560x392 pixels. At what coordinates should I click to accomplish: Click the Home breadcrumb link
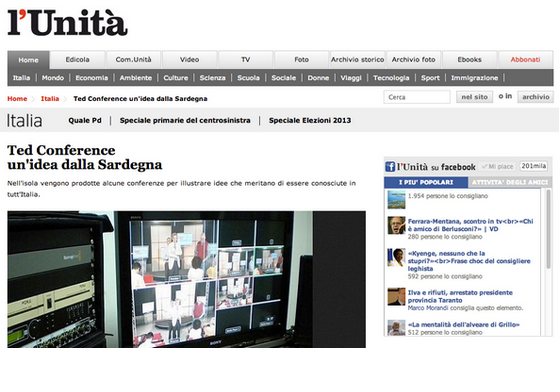[17, 99]
